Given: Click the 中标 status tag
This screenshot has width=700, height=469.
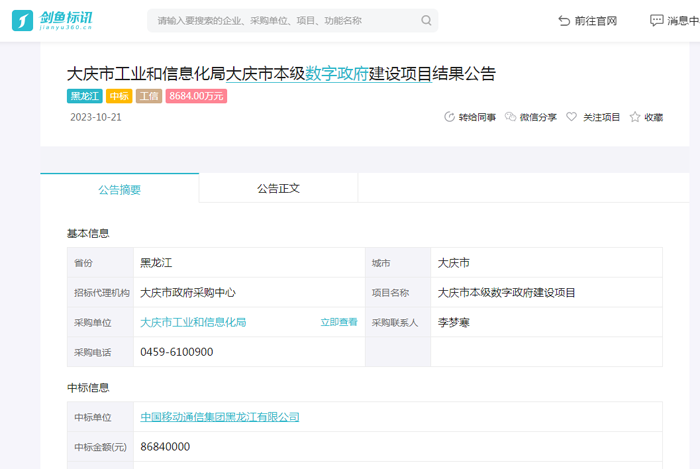Looking at the screenshot, I should (119, 96).
